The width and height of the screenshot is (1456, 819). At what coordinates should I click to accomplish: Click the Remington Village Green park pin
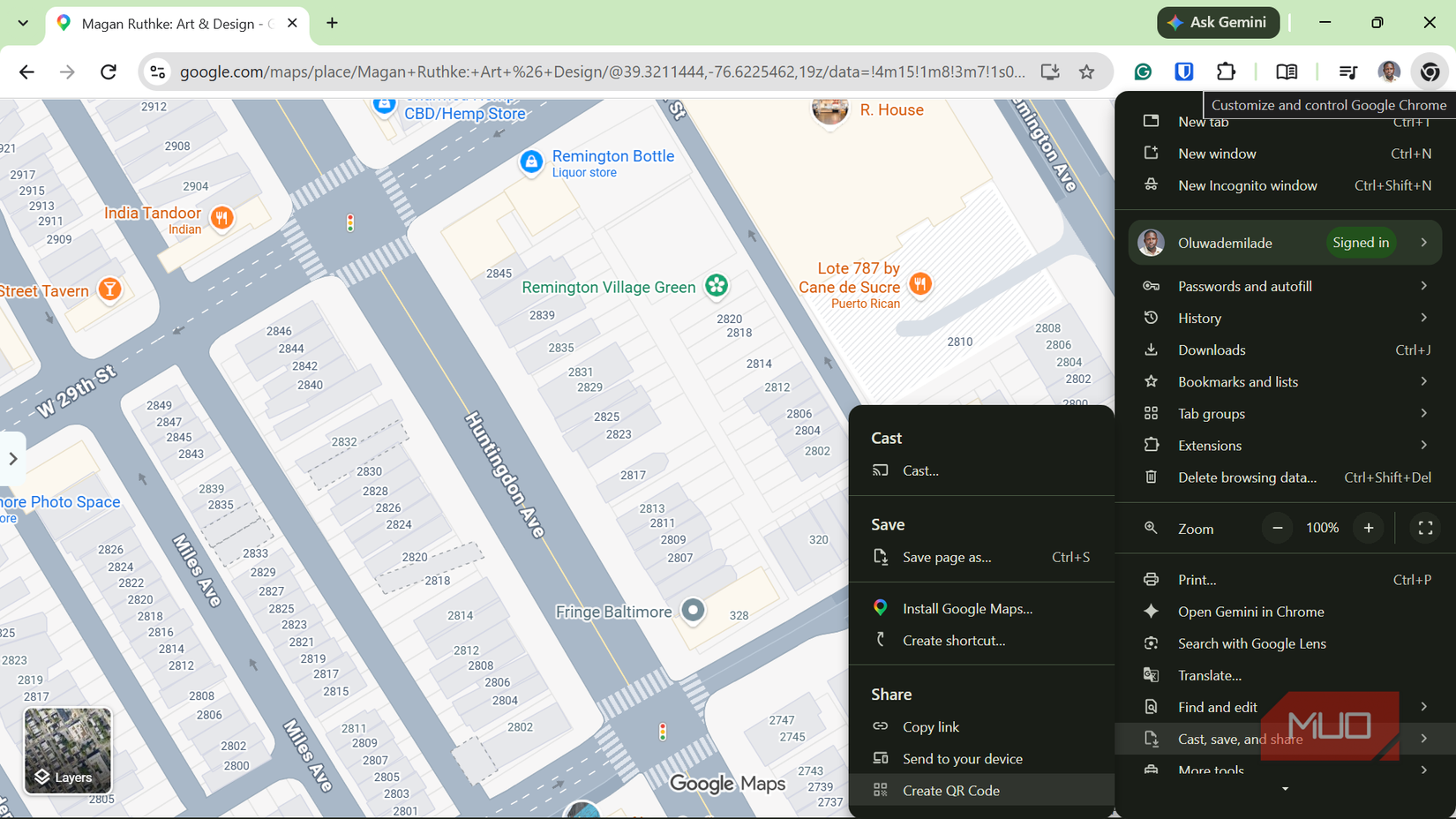tap(717, 285)
